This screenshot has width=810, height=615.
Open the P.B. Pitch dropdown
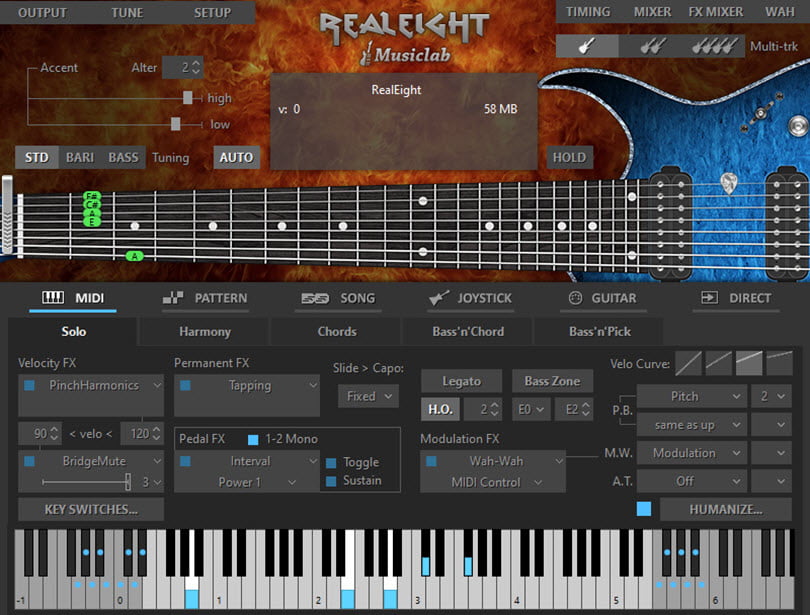click(x=692, y=397)
